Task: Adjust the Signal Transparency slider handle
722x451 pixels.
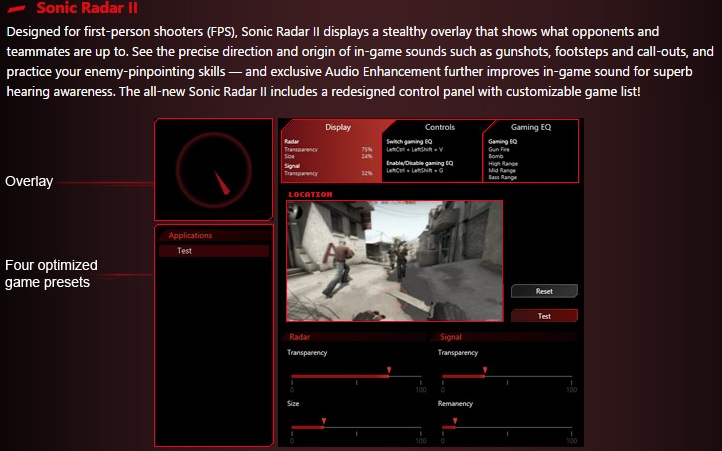Action: coord(485,370)
